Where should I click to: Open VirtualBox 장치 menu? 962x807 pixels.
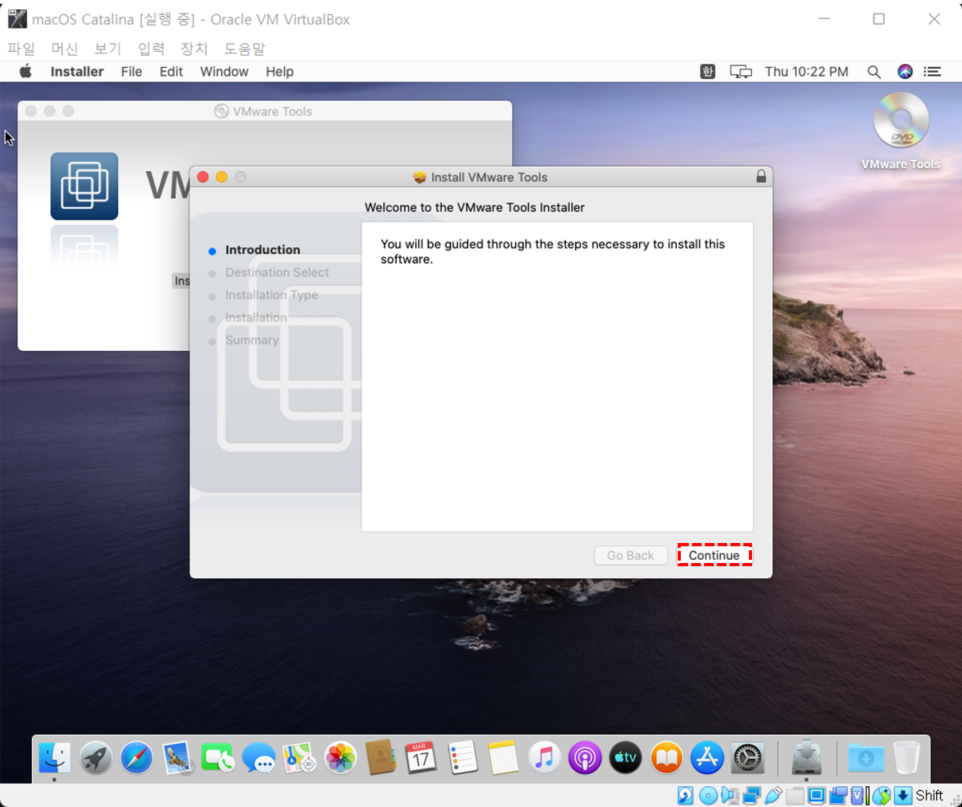(x=194, y=48)
